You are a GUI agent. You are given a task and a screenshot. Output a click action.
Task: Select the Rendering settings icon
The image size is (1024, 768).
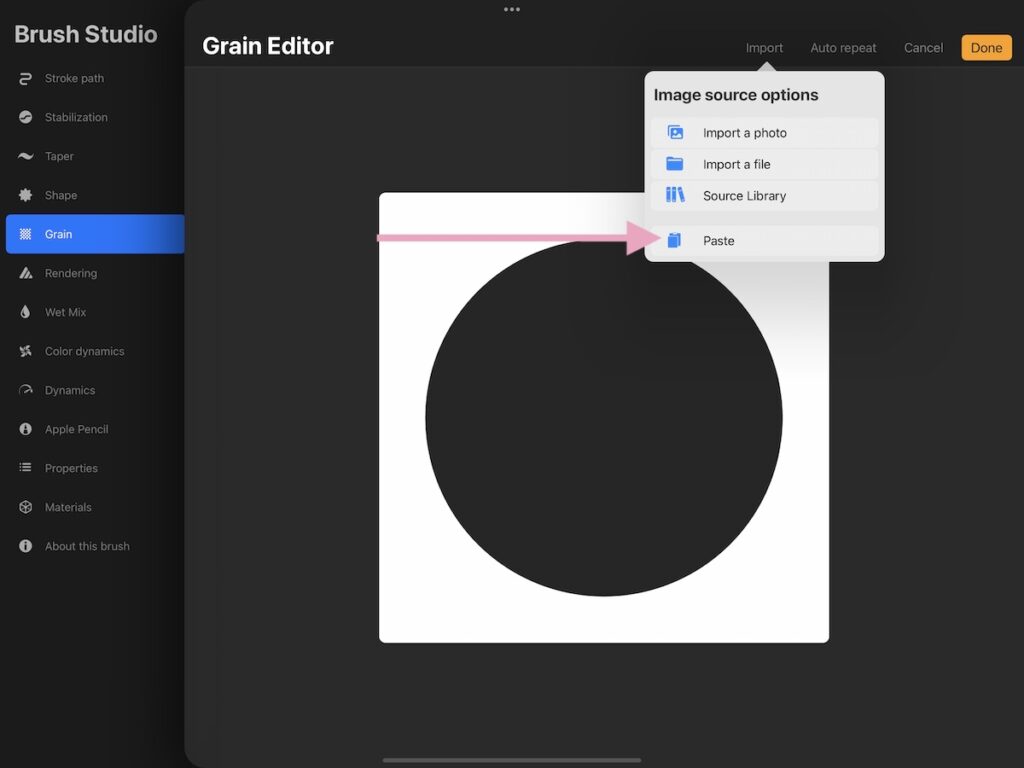pyautogui.click(x=27, y=273)
